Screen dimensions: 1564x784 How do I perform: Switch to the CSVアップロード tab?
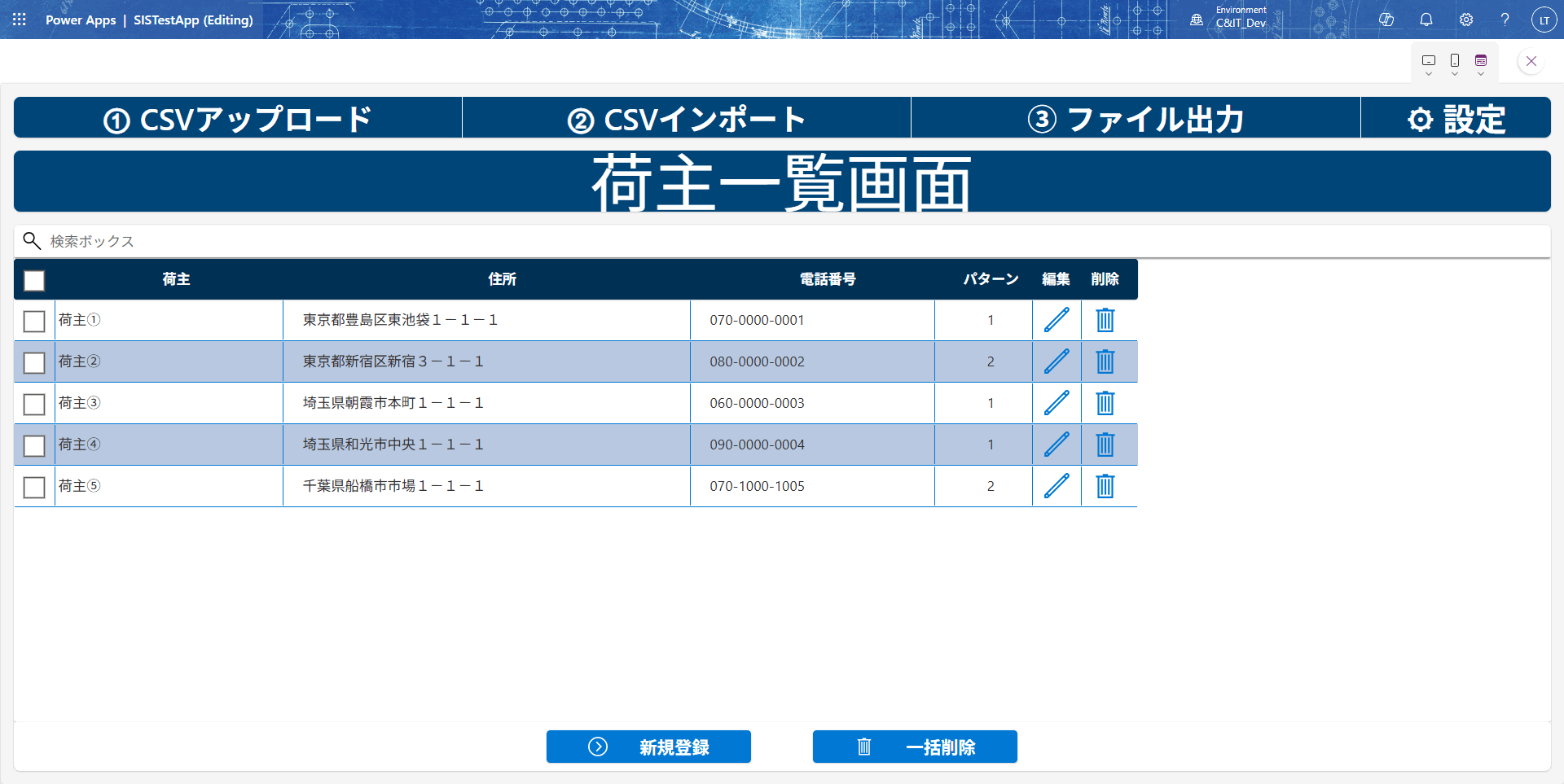(x=238, y=119)
